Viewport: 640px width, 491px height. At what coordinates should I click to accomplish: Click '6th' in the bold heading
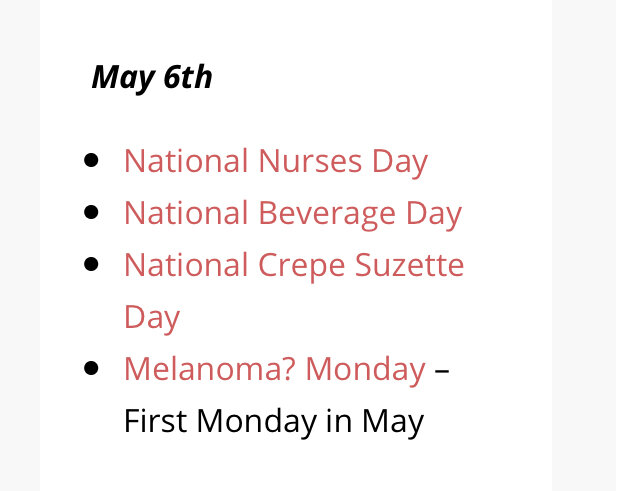click(188, 76)
